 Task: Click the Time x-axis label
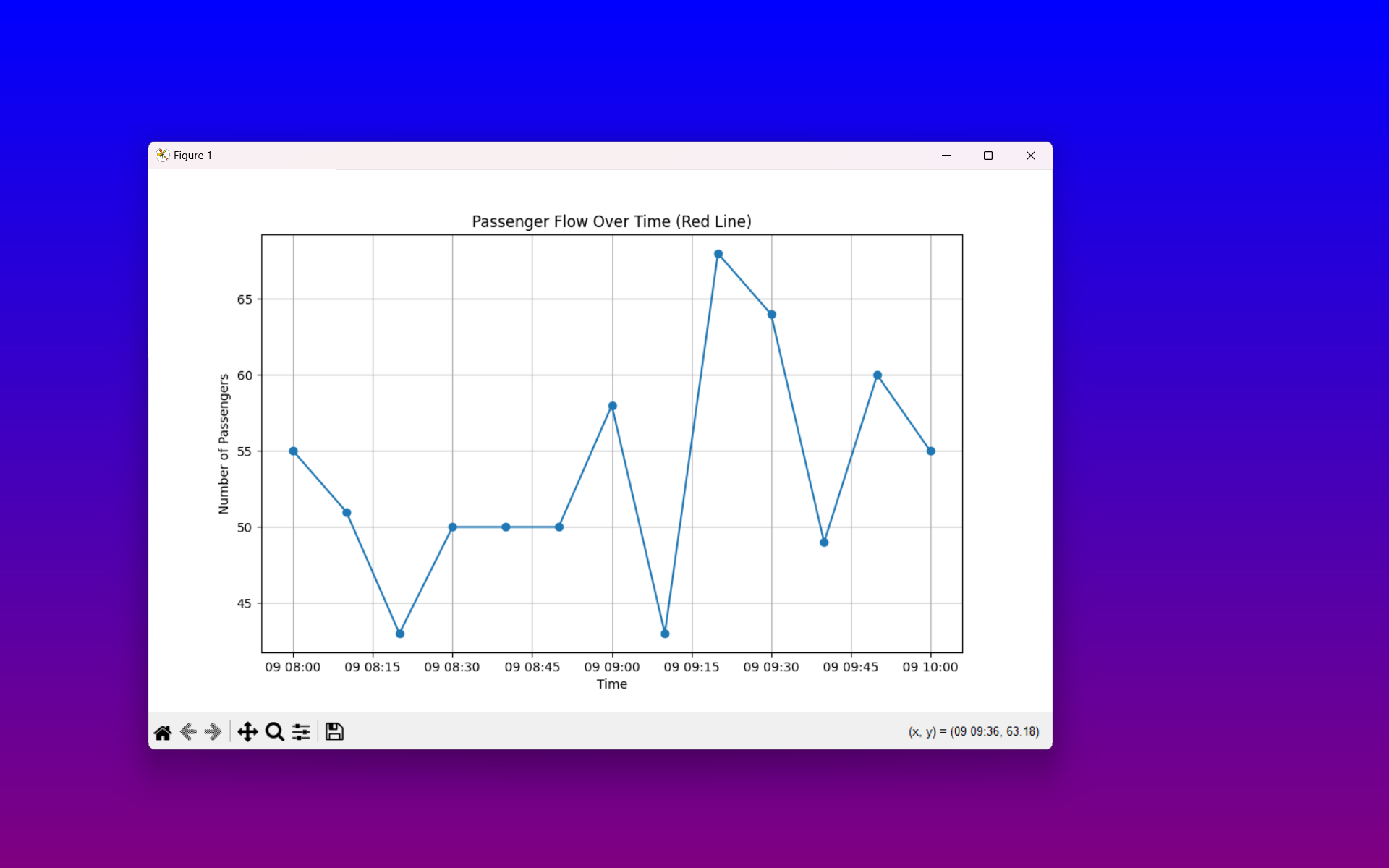tap(611, 684)
